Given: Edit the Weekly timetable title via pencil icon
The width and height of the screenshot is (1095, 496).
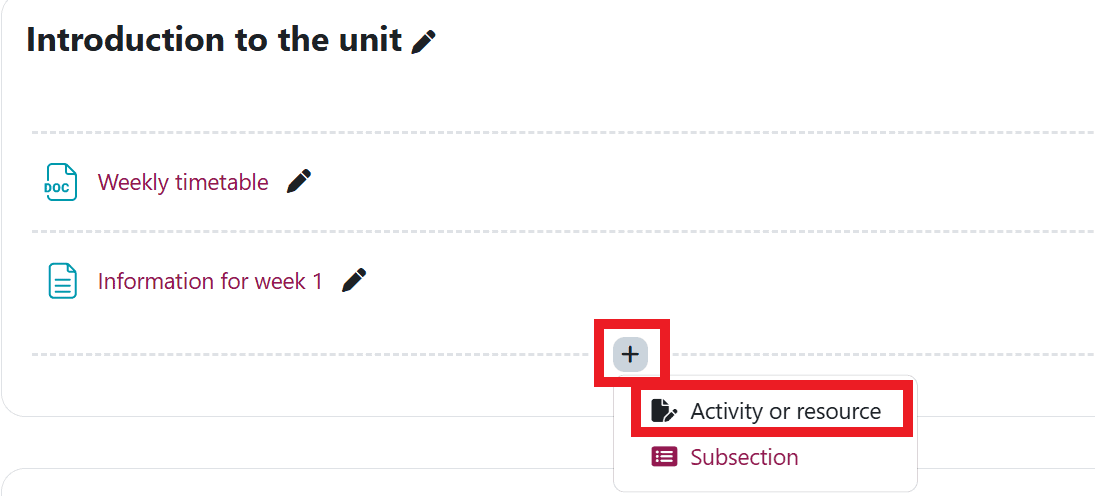Looking at the screenshot, I should (x=298, y=181).
